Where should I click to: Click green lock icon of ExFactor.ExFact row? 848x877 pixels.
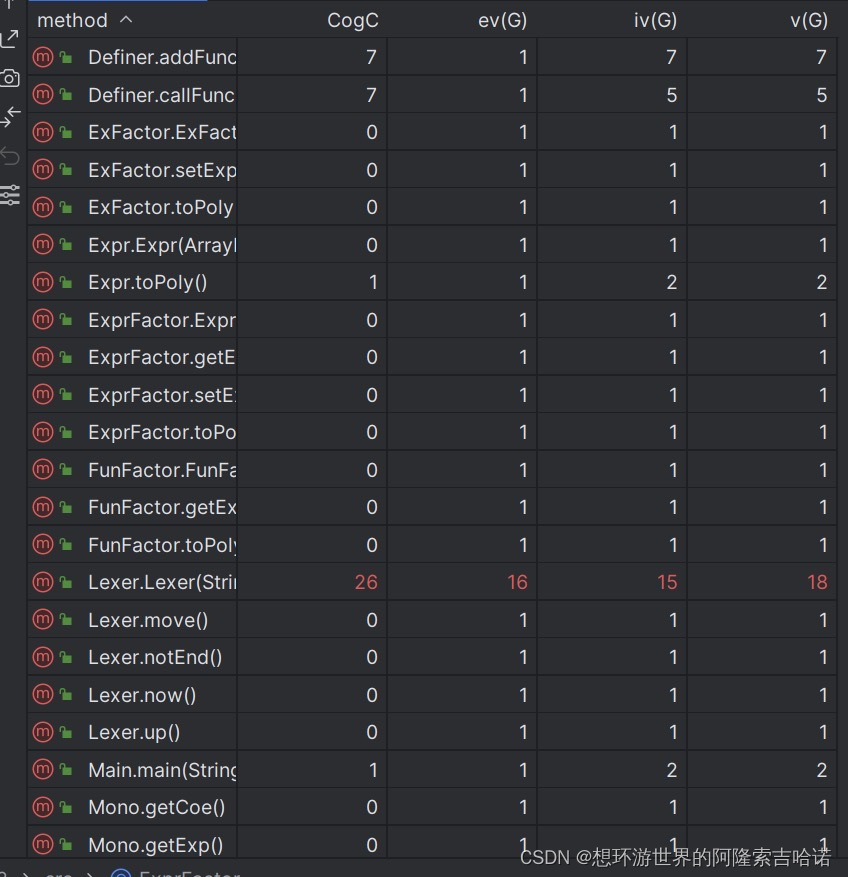(66, 133)
